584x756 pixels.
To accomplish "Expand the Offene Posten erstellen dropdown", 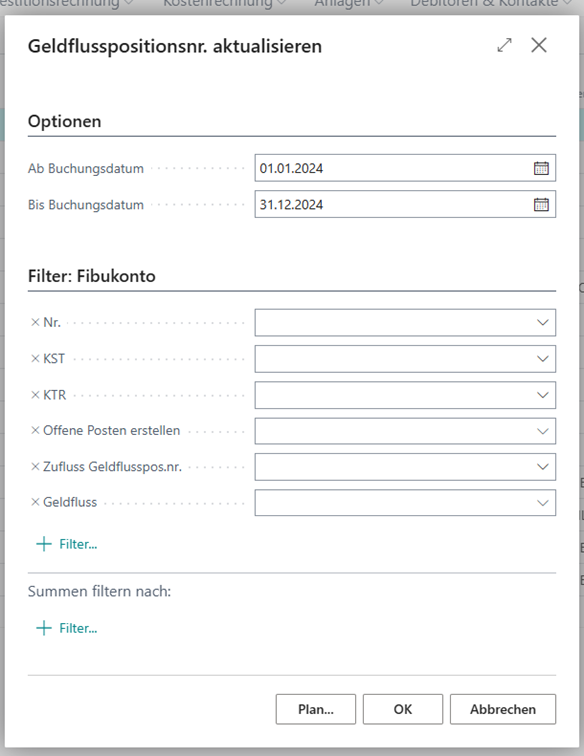I will pyautogui.click(x=543, y=431).
